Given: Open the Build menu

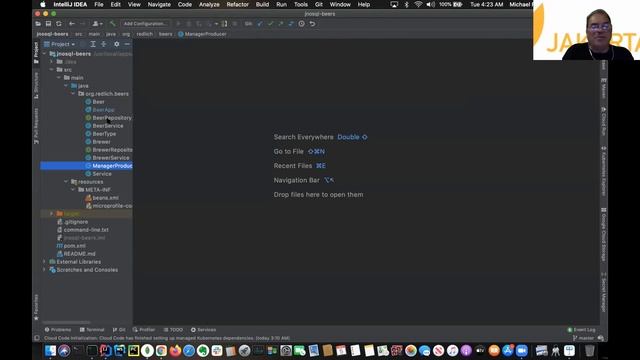Looking at the screenshot, I should coord(262,4).
